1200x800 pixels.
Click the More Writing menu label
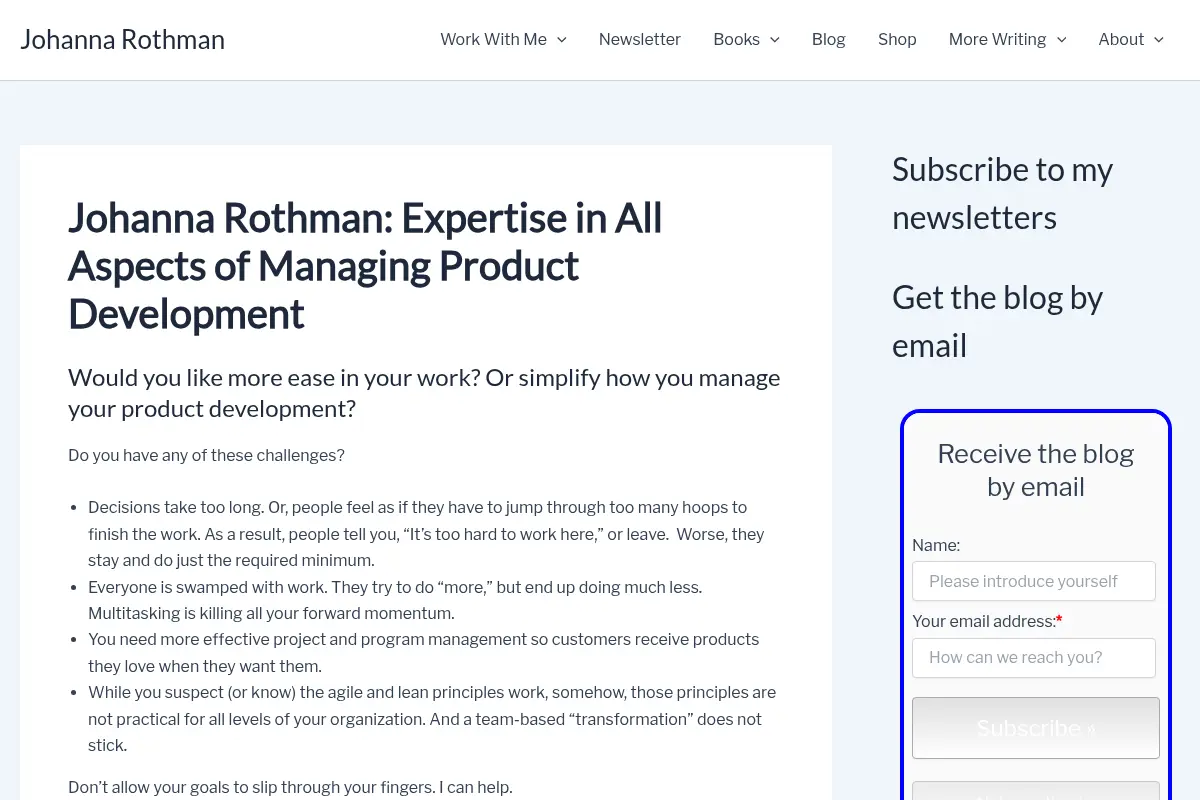[x=997, y=40]
